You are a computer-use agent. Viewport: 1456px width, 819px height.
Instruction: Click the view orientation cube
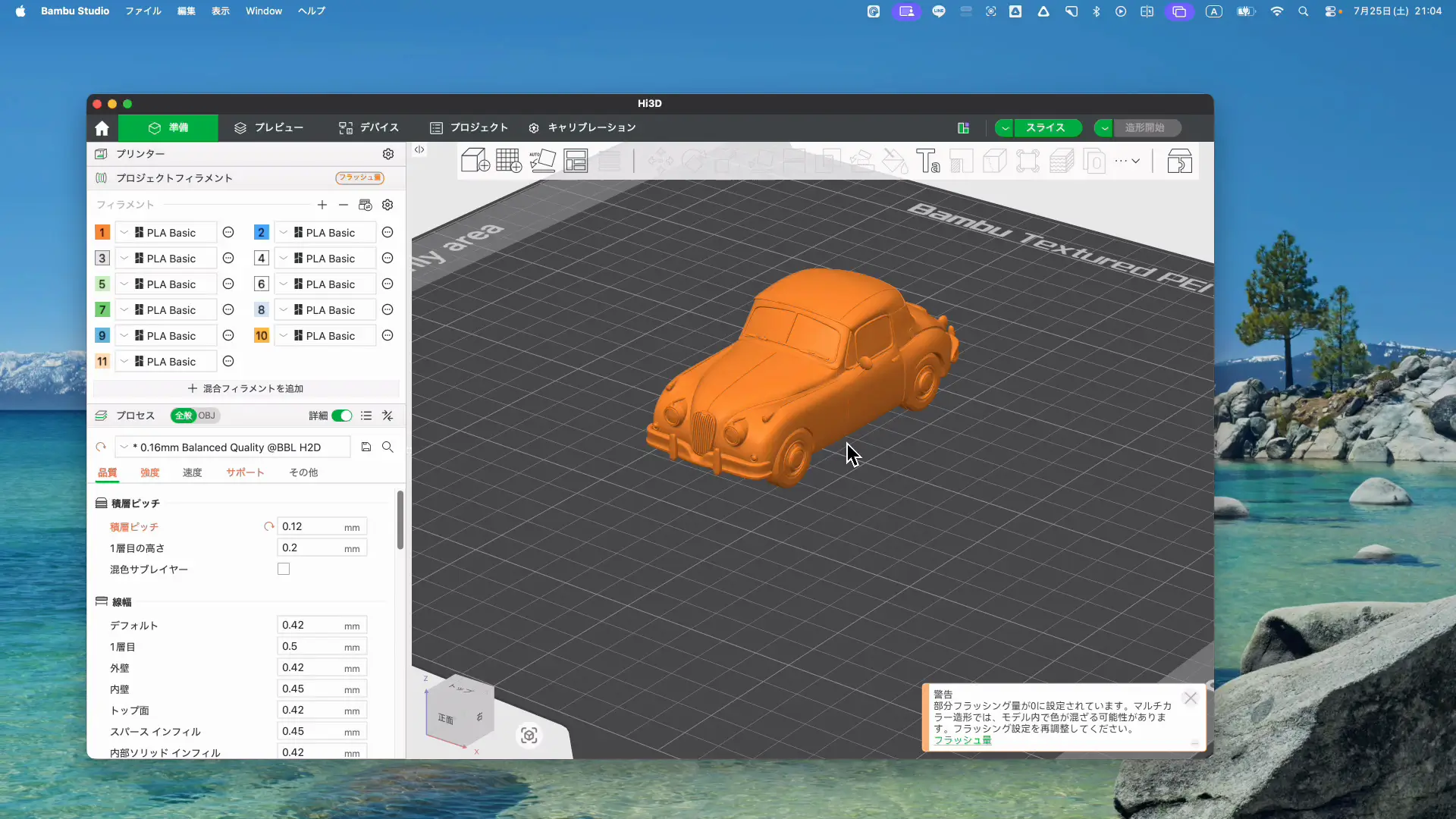click(x=460, y=713)
